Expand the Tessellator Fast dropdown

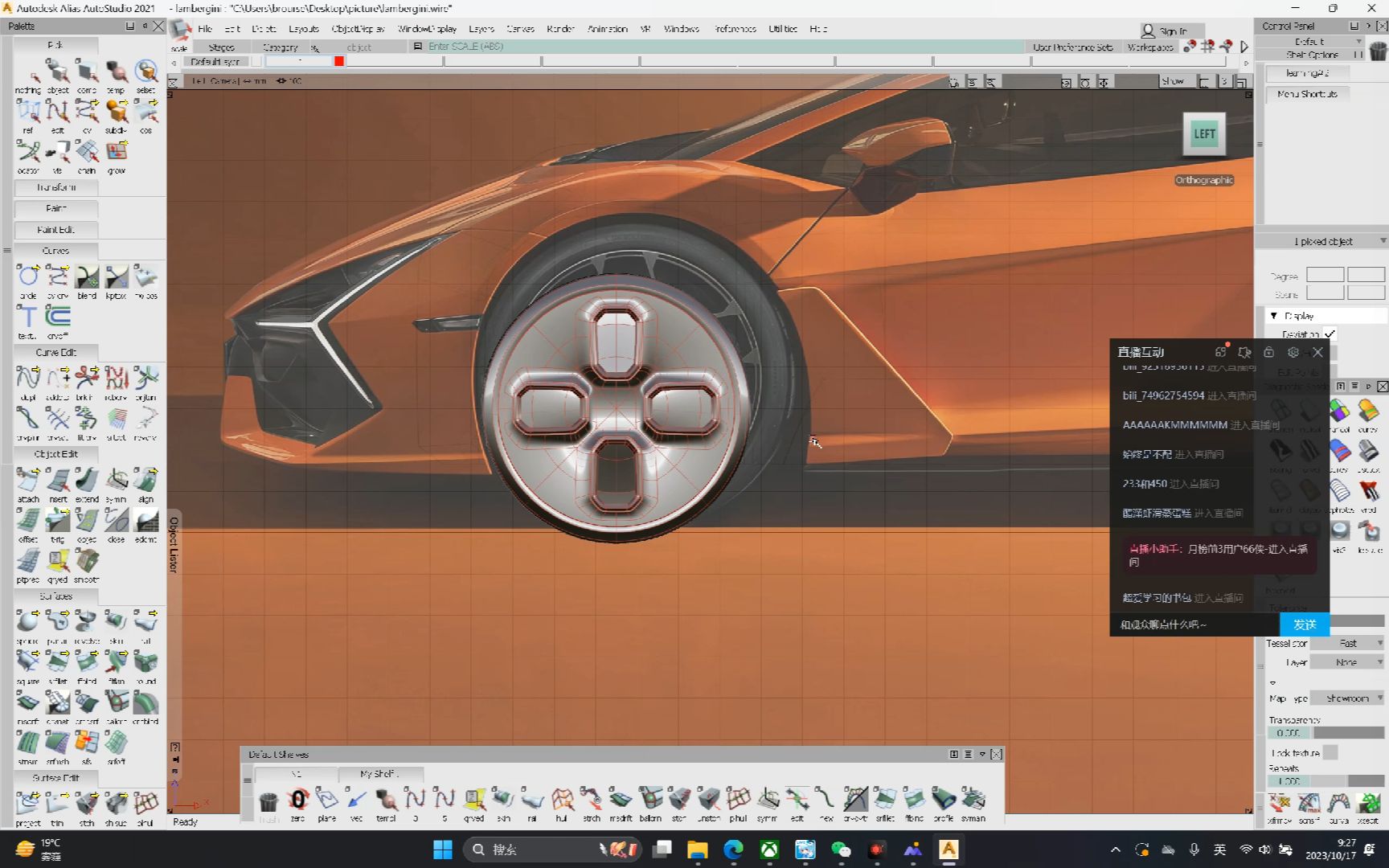pos(1348,643)
